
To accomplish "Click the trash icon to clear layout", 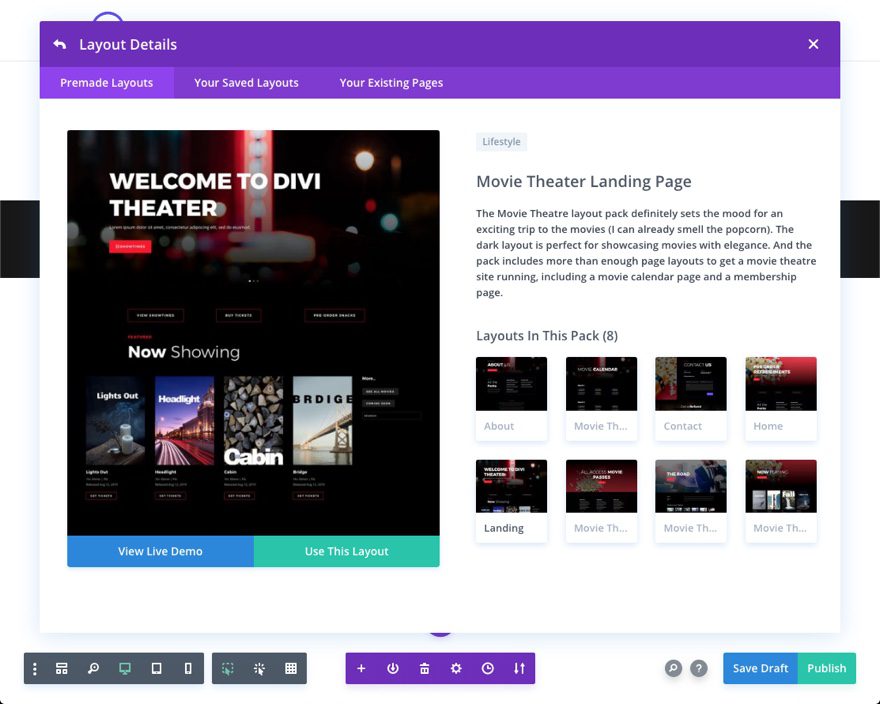I will [x=424, y=668].
